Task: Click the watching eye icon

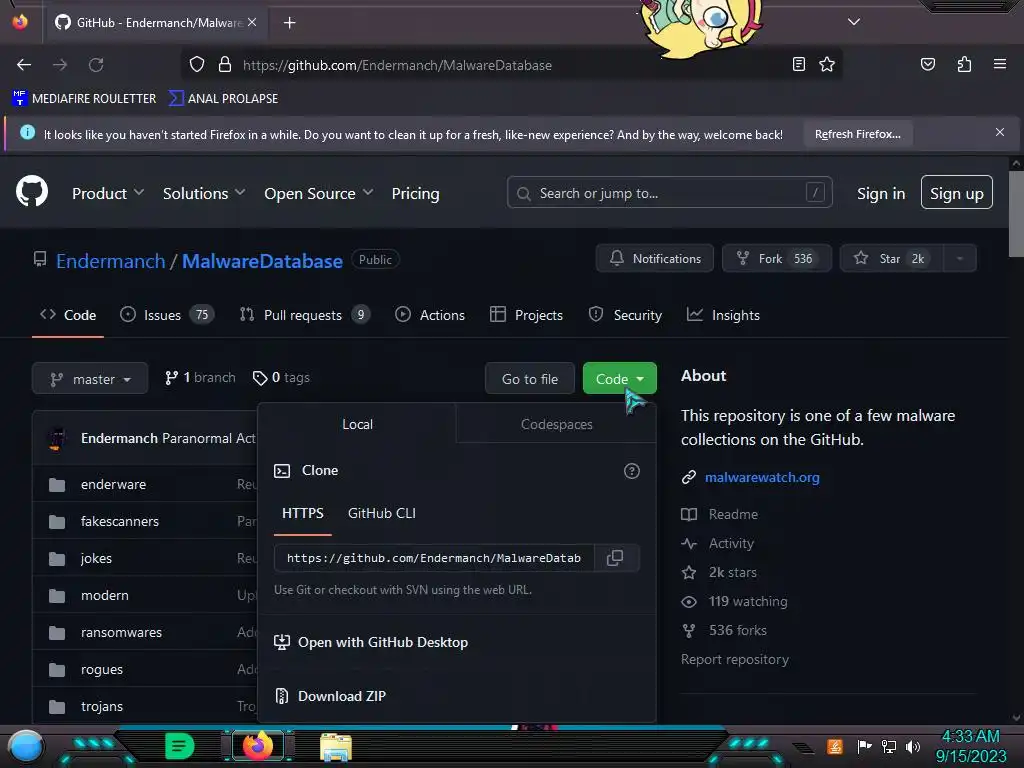Action: (688, 601)
